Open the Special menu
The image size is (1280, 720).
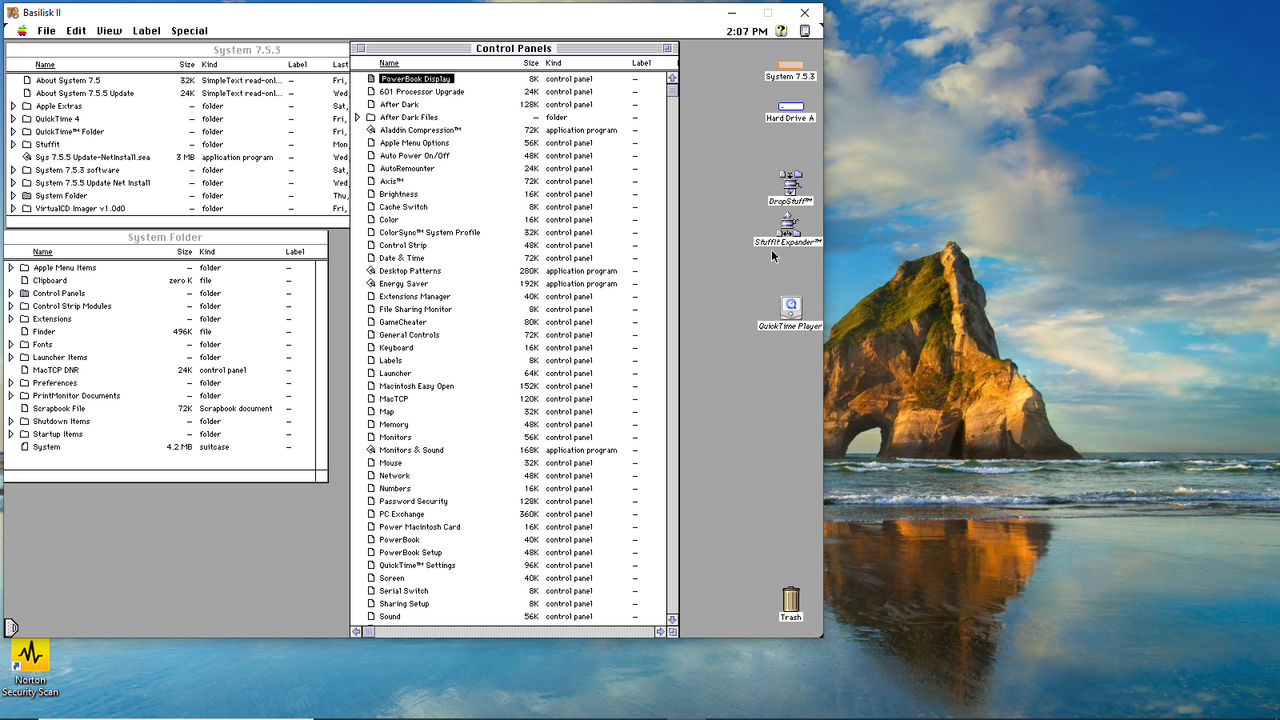click(x=189, y=31)
